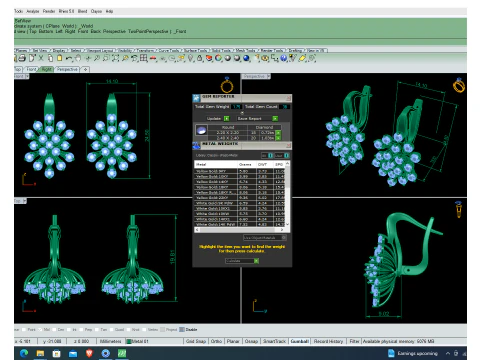
Task: Open Microsoft Edge from taskbar
Action: click(x=24, y=353)
